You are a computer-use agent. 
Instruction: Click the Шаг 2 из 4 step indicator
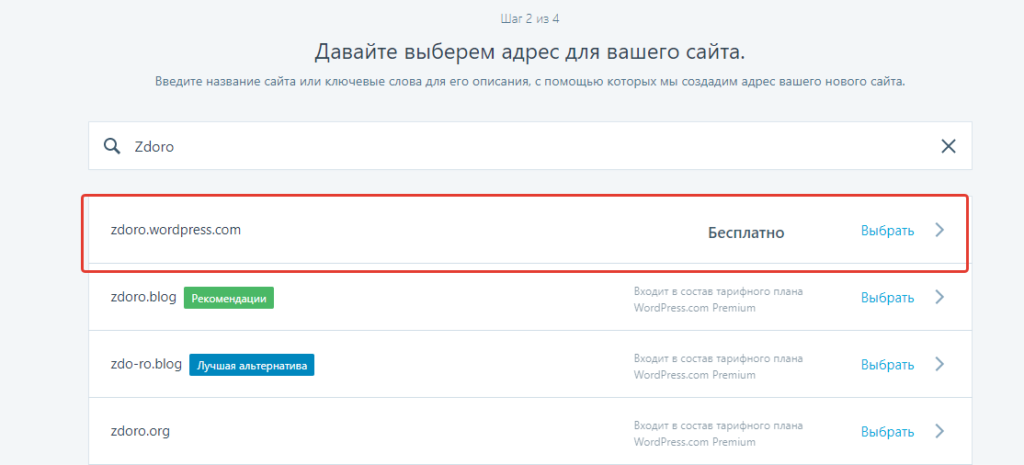coord(530,18)
